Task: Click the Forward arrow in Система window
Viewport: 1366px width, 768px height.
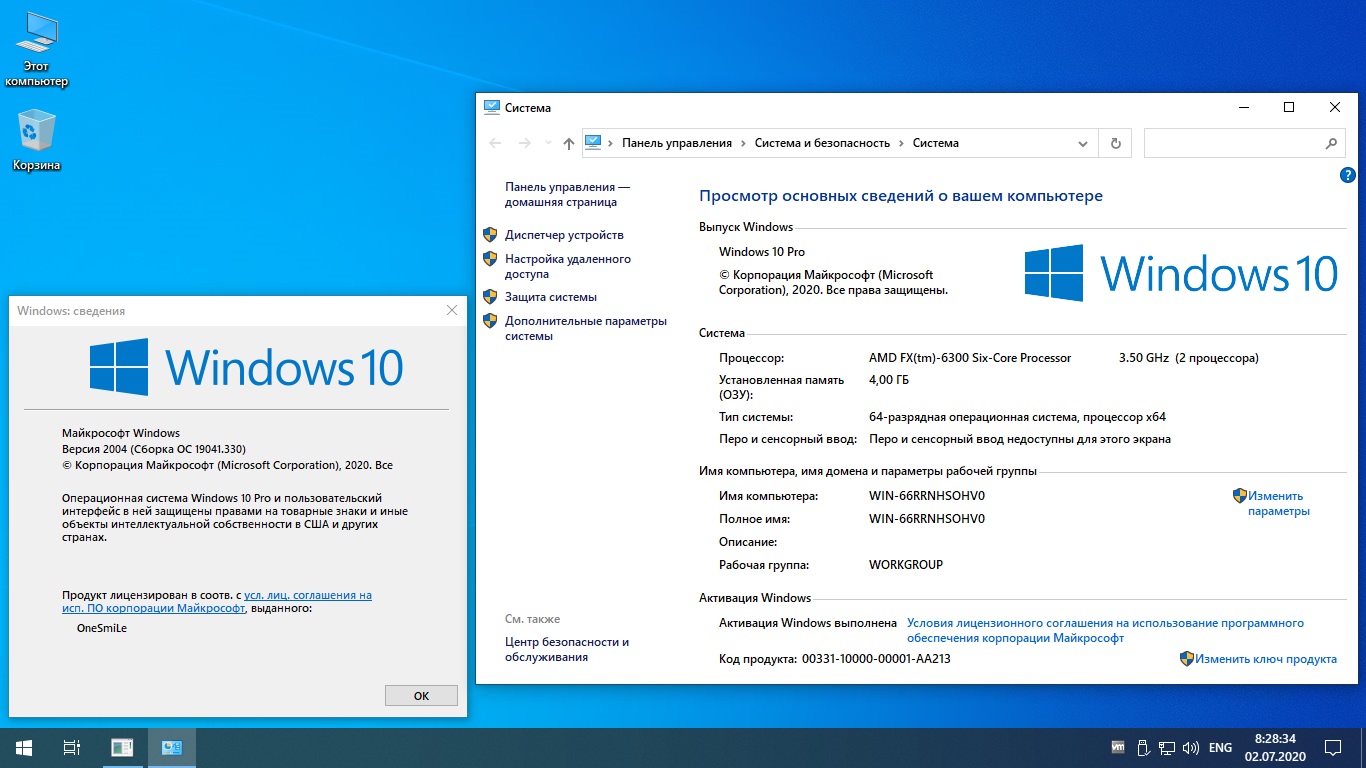Action: 524,143
